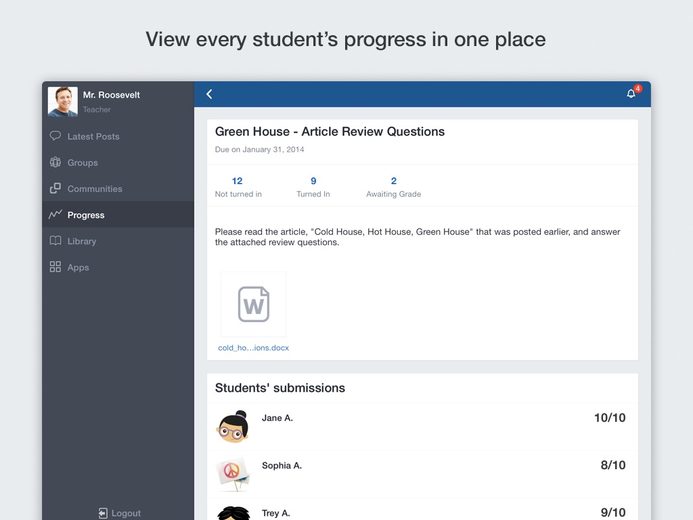Click the Latest Posts speech bubble icon
This screenshot has height=520, width=693.
click(x=55, y=136)
